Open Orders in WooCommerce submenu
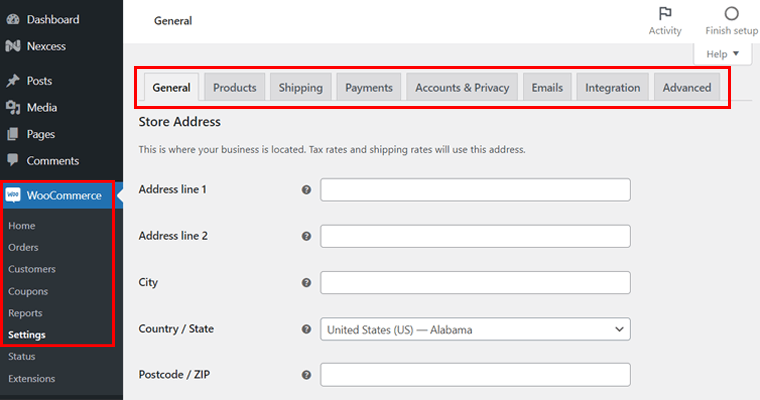Image resolution: width=760 pixels, height=400 pixels. (x=23, y=247)
